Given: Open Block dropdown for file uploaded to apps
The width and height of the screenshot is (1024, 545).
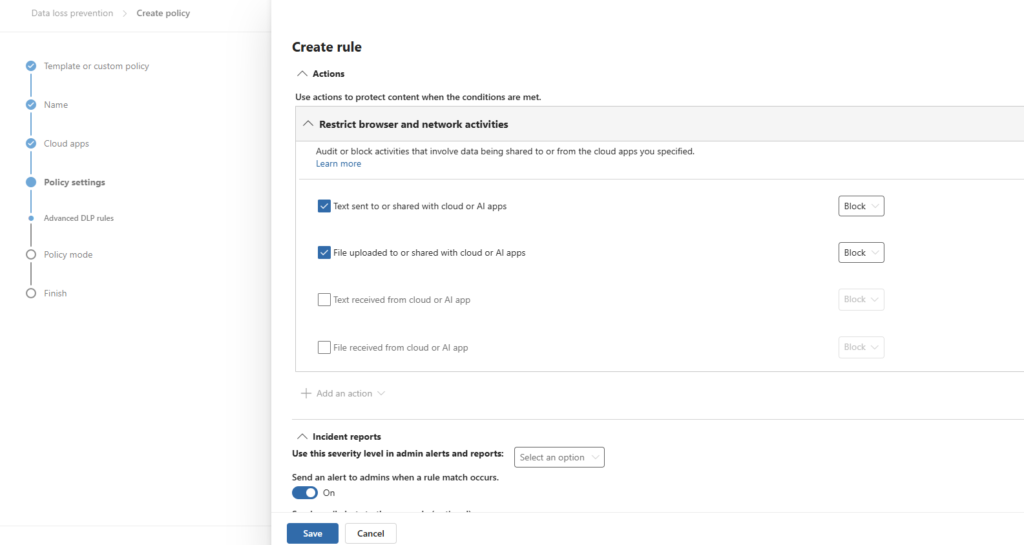Looking at the screenshot, I should click(861, 253).
